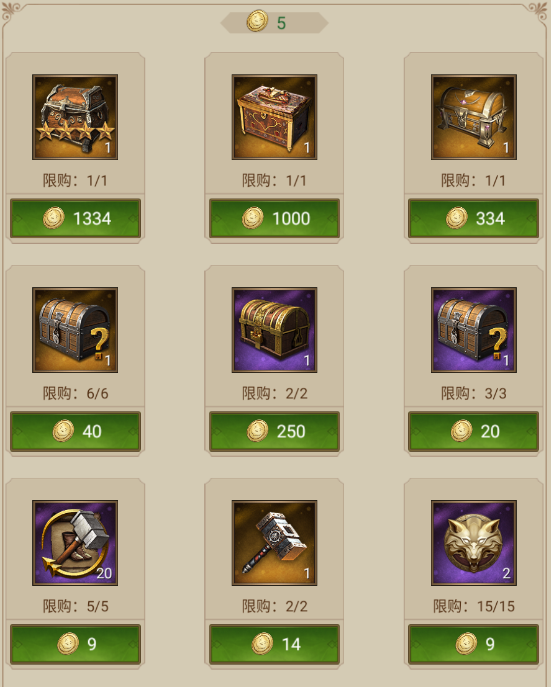Purchase the mystery chest for 20 coins
The width and height of the screenshot is (551, 687).
[x=473, y=431]
